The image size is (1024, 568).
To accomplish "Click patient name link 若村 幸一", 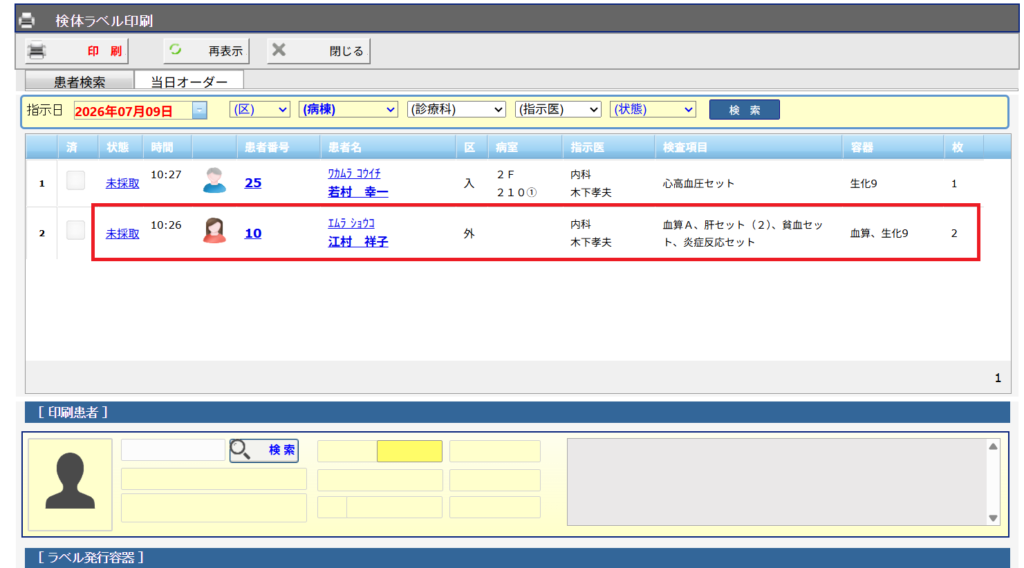I will (x=358, y=192).
